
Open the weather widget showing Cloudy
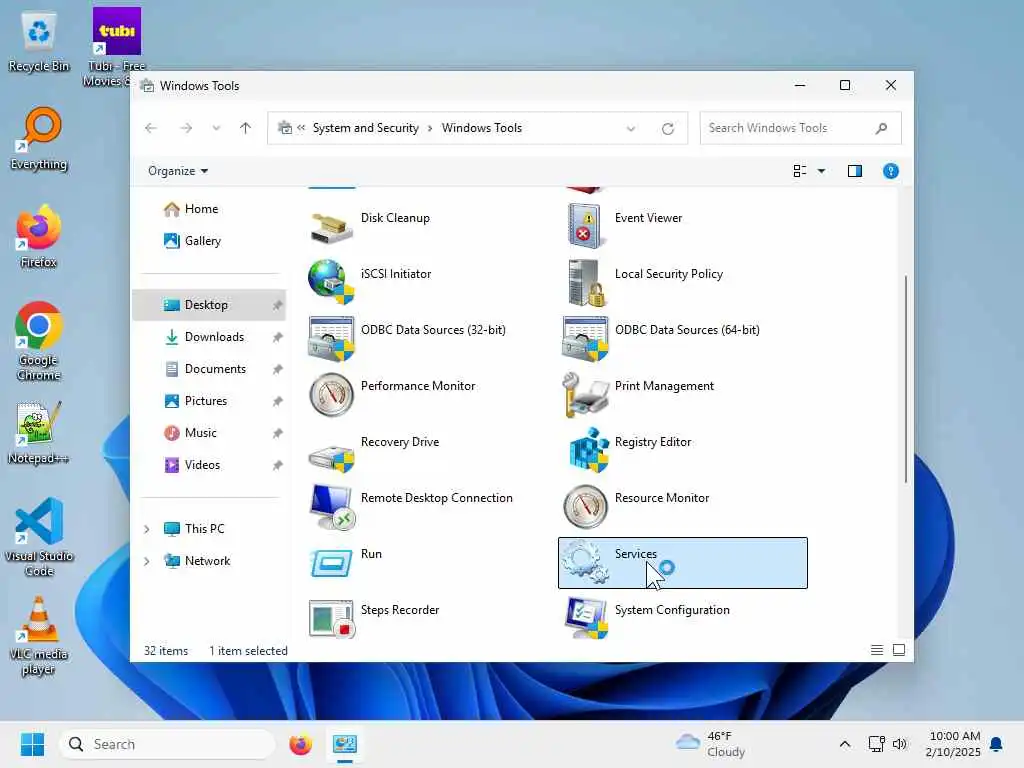(711, 744)
